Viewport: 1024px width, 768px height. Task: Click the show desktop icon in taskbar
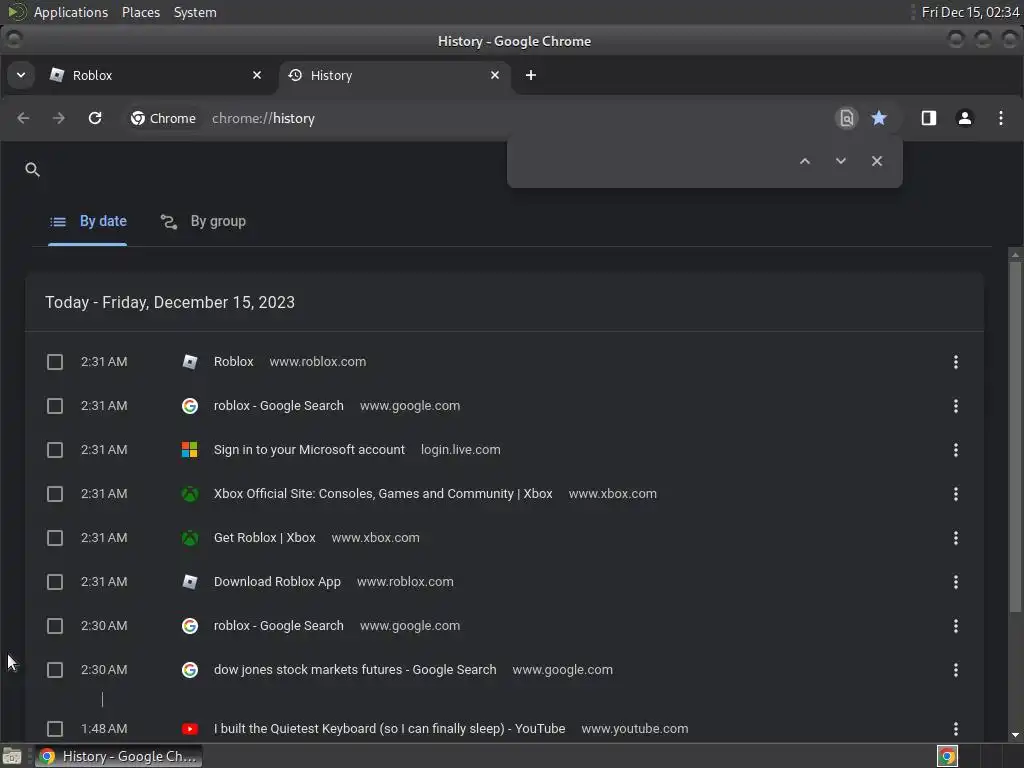[12, 756]
